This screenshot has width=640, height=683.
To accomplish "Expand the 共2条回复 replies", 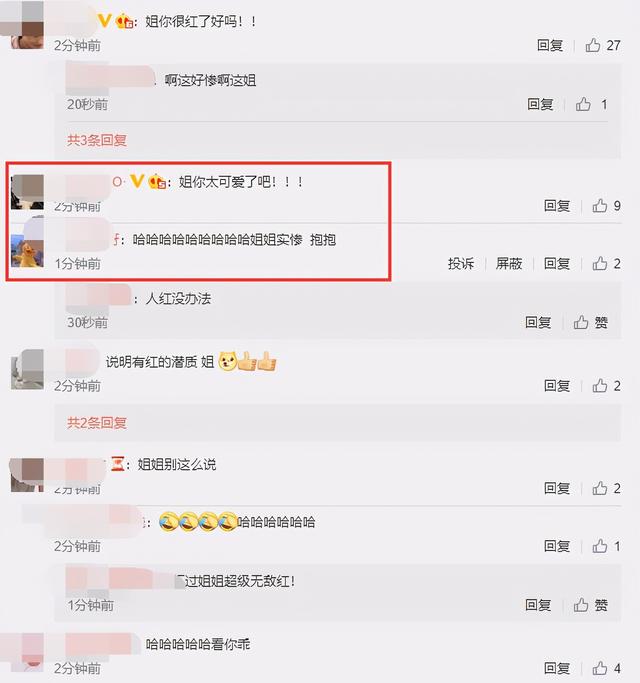I will 97,423.
